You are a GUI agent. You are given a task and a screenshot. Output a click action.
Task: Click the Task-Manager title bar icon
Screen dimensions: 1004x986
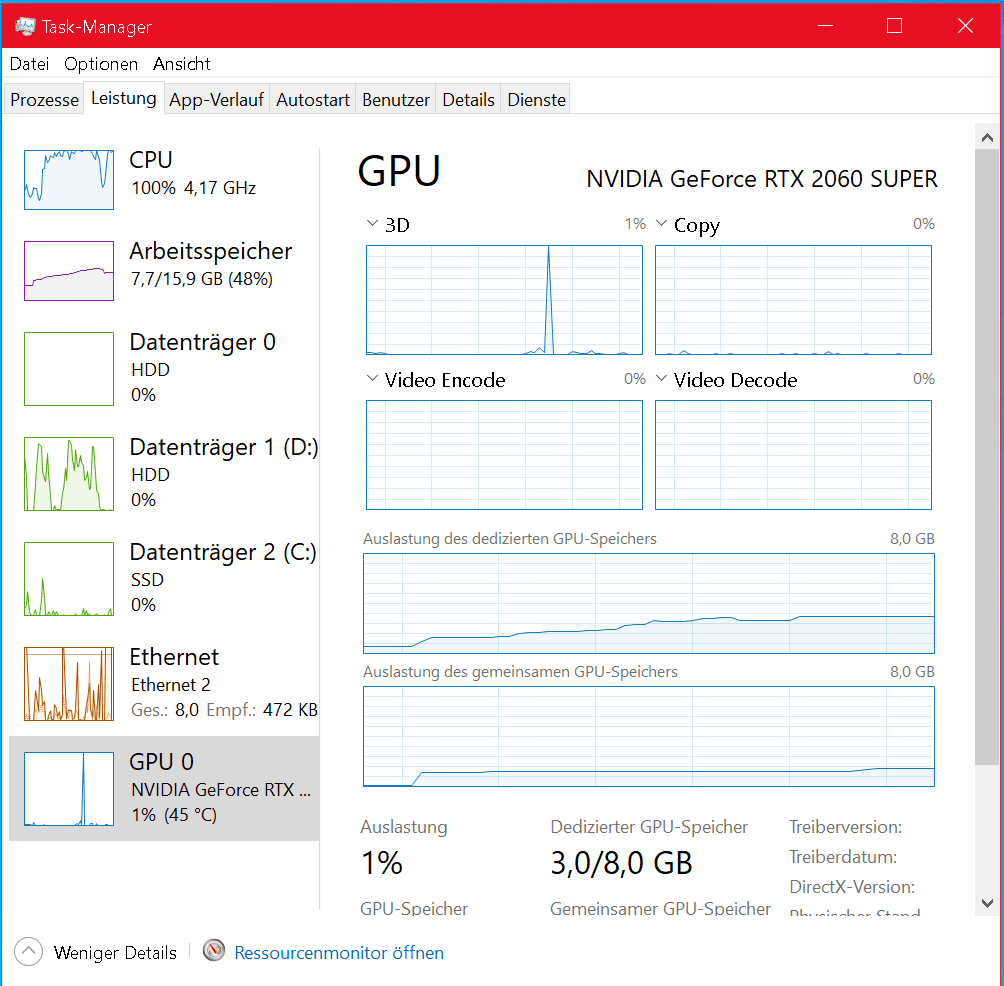point(25,26)
